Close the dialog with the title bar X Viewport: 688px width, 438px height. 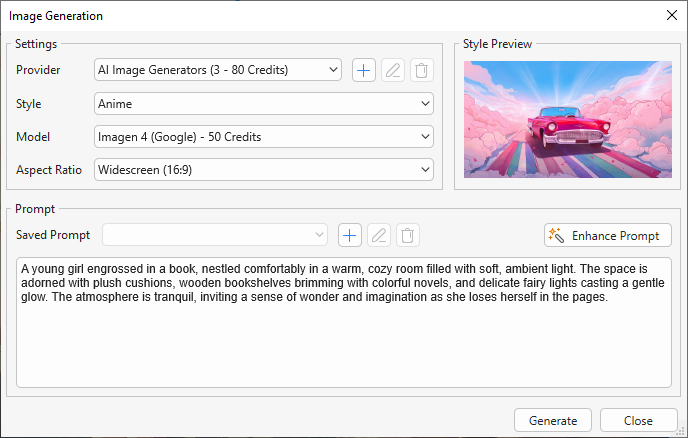670,16
